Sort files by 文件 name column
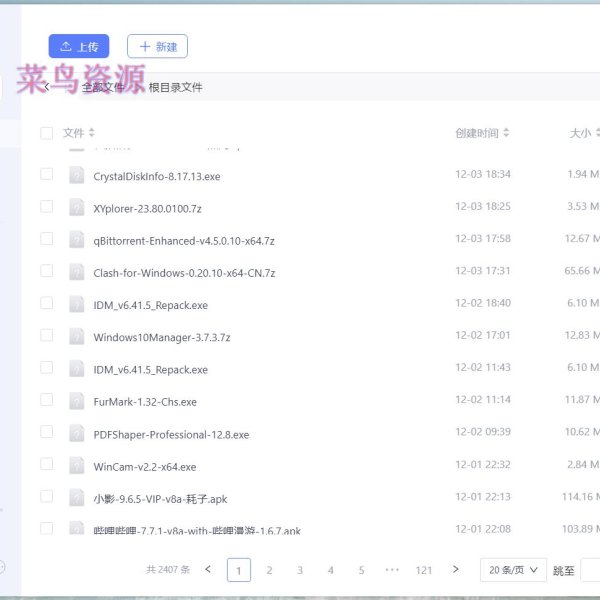 [x=78, y=133]
